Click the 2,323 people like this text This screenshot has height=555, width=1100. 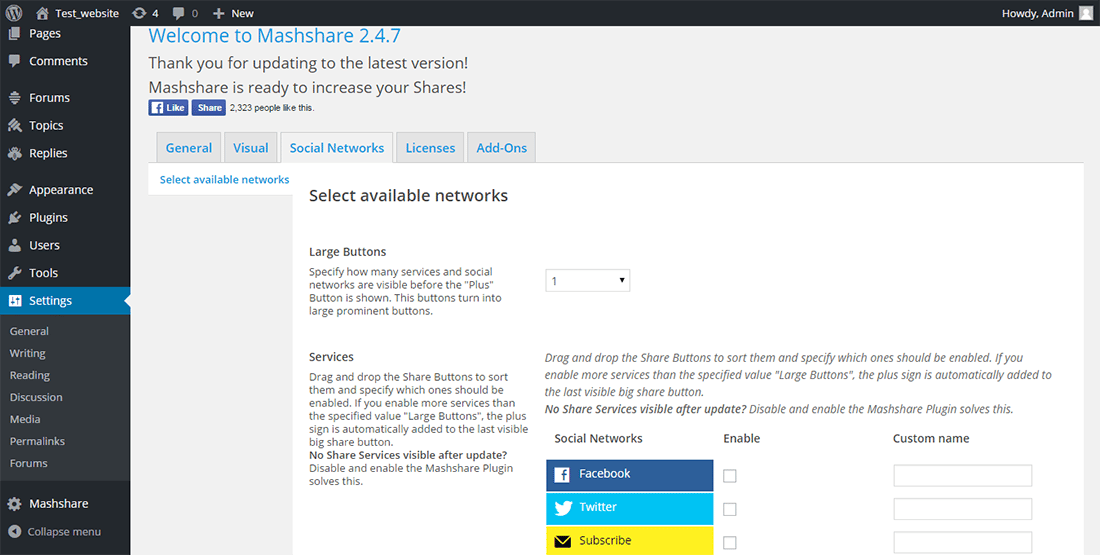pos(272,108)
